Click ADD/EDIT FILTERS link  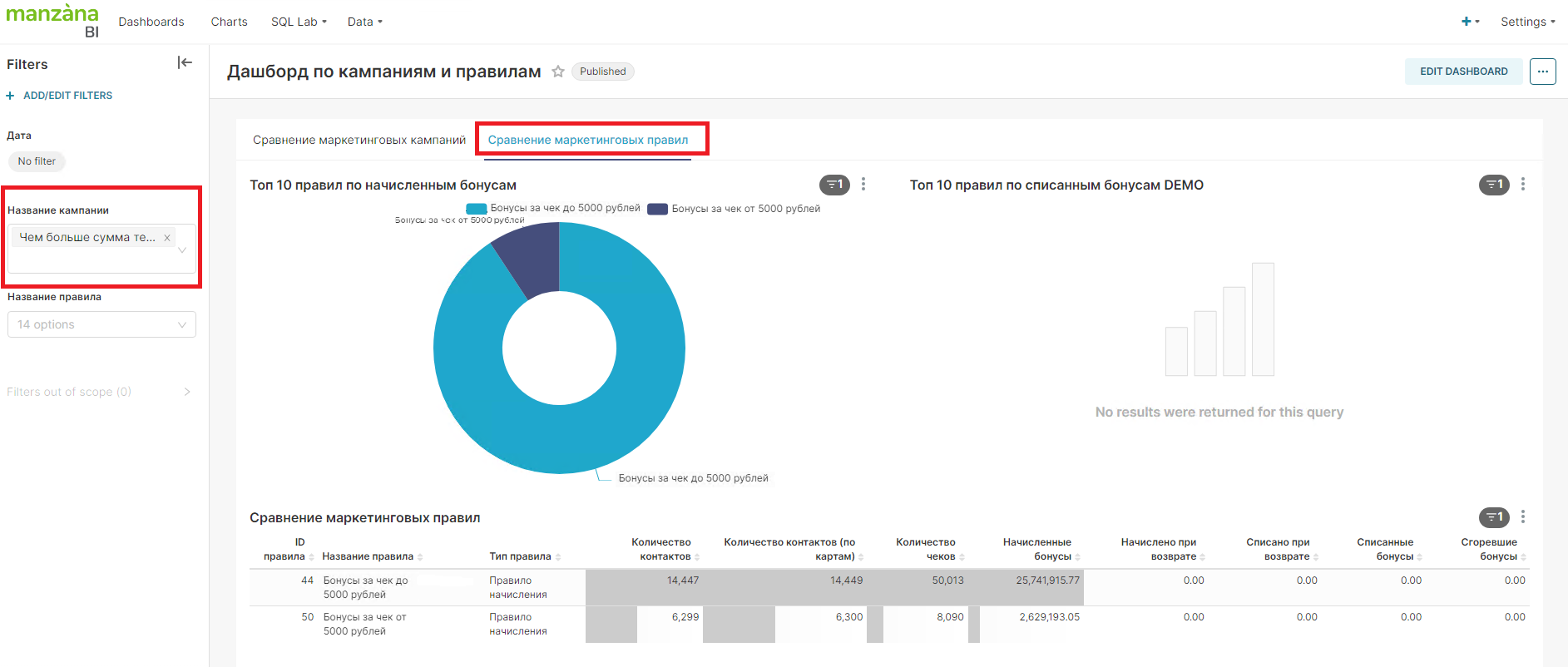(x=67, y=96)
